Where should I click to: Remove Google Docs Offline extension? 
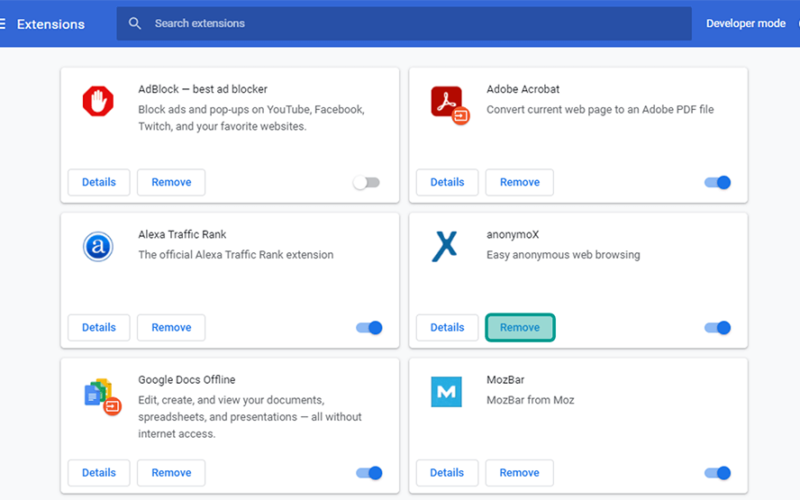coord(171,473)
